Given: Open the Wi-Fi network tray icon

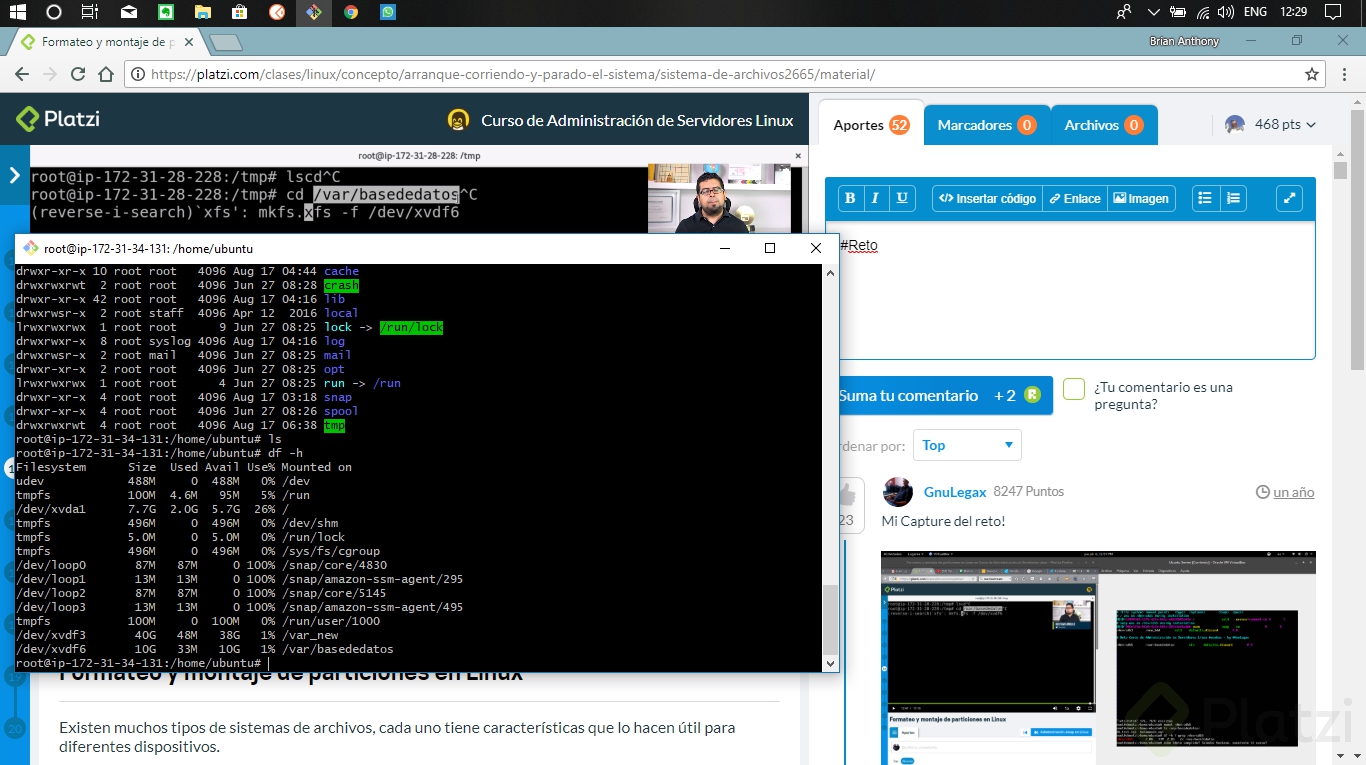Looking at the screenshot, I should [1203, 12].
